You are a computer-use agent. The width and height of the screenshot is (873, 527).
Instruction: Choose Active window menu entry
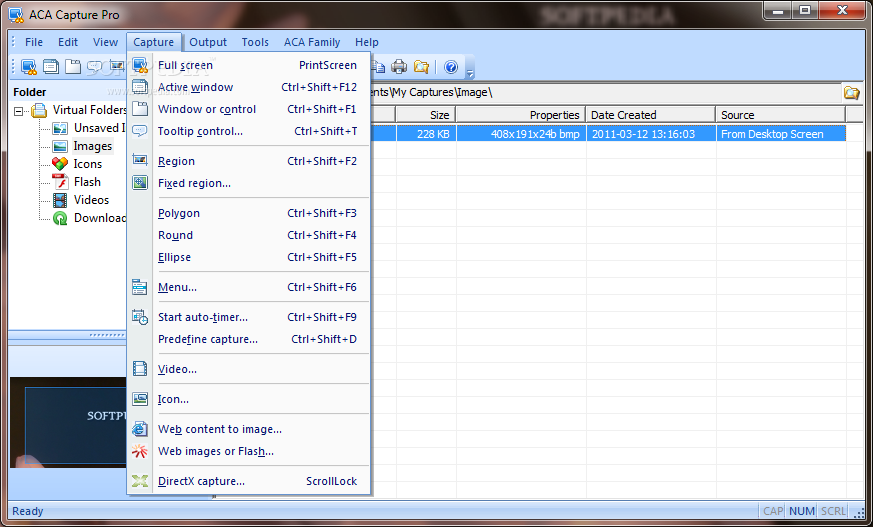click(249, 87)
